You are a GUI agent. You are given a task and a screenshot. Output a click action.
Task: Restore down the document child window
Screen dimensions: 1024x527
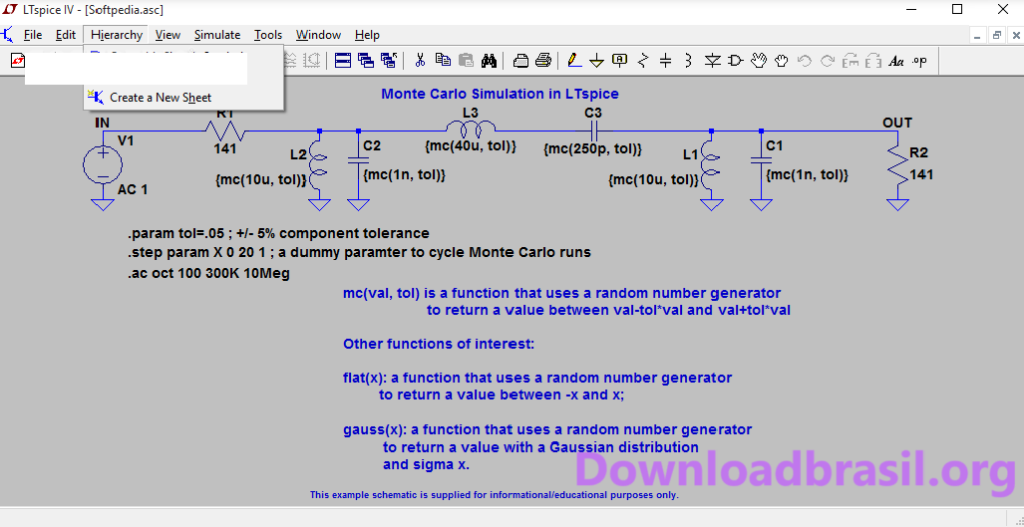[997, 35]
